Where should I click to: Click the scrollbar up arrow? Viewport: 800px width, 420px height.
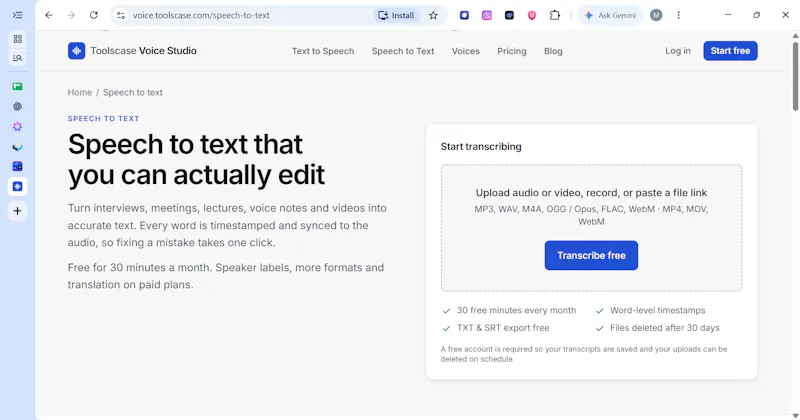[x=795, y=35]
